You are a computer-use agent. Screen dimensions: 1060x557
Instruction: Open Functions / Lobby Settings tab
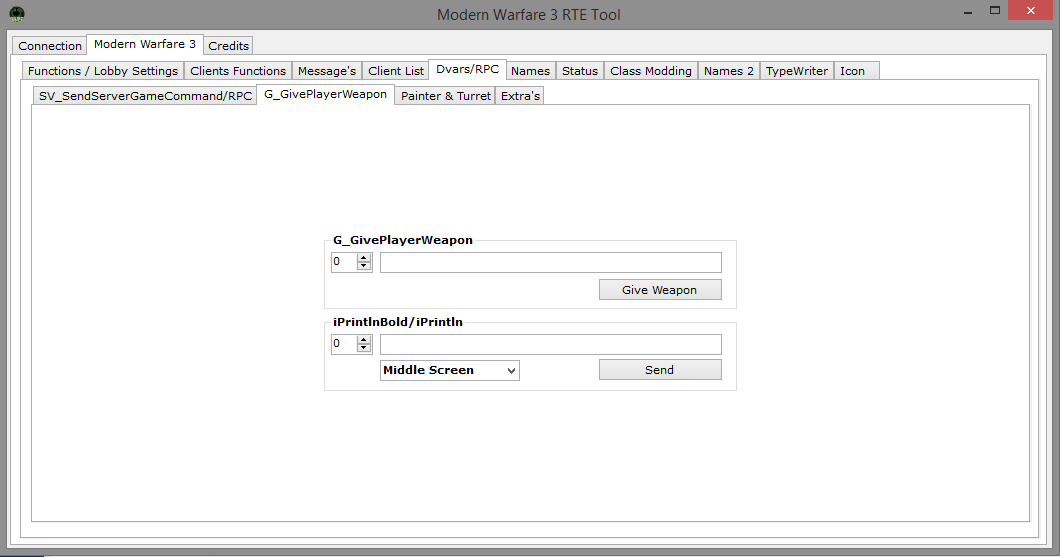[103, 71]
